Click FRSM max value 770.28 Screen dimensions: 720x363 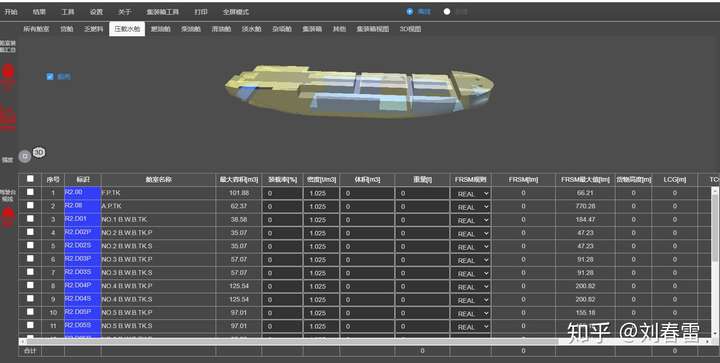tap(585, 207)
